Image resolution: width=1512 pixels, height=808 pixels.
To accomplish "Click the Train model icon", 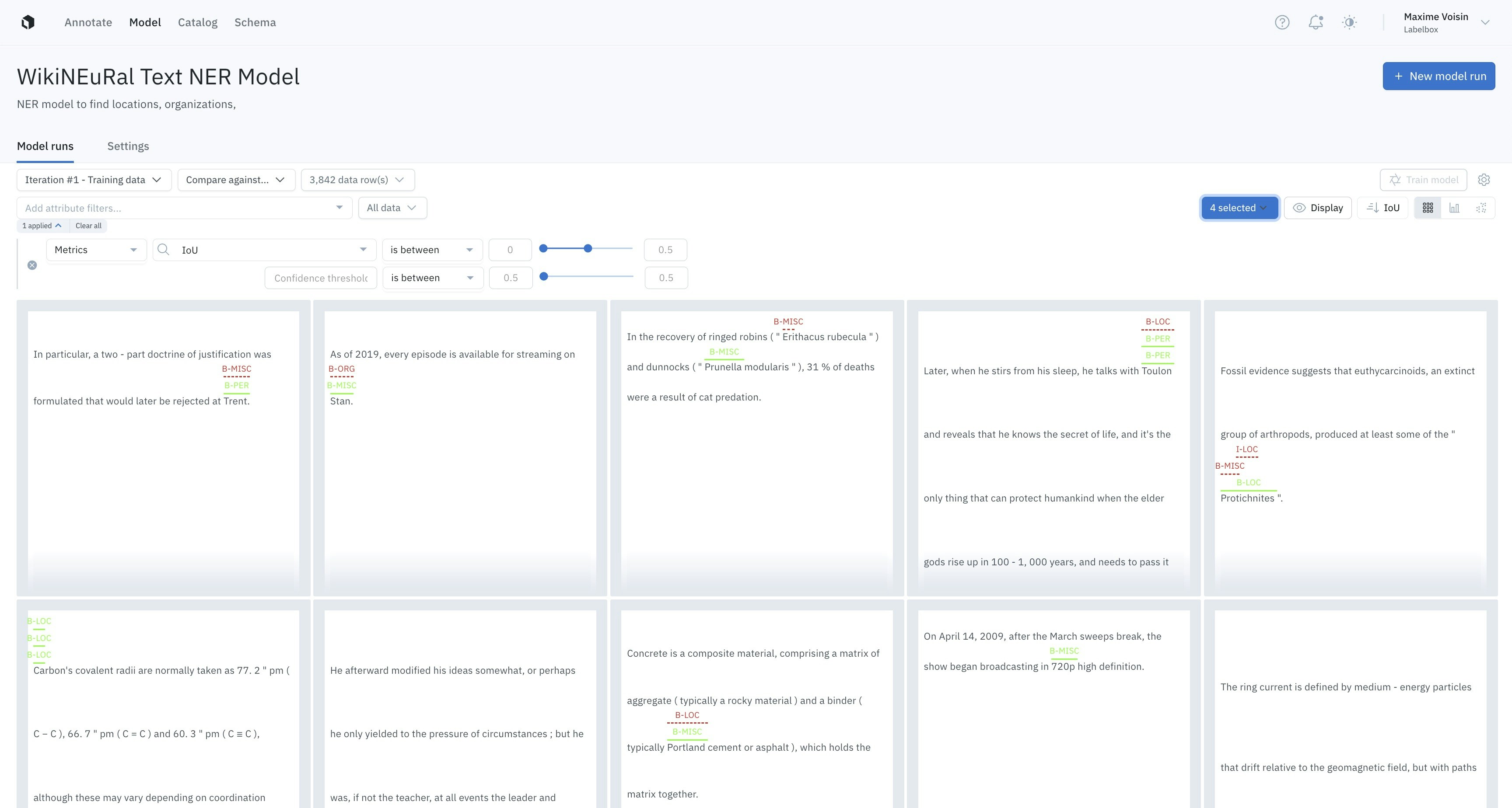I will 1395,180.
